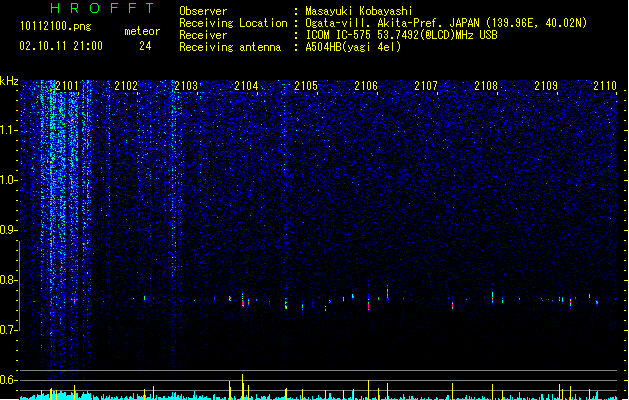This screenshot has height=400, width=629.
Task: Select the A504HB(yagi 4el) antenna text
Action: (353, 47)
